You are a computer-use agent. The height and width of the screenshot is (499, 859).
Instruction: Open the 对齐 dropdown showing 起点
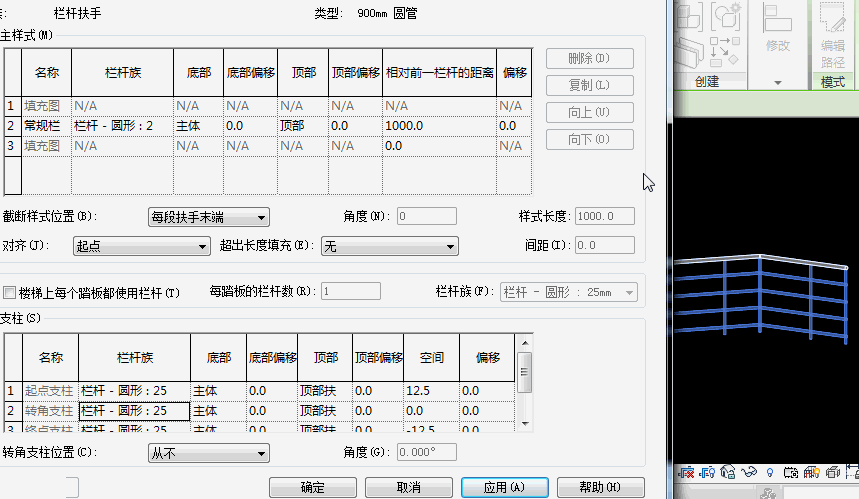141,246
